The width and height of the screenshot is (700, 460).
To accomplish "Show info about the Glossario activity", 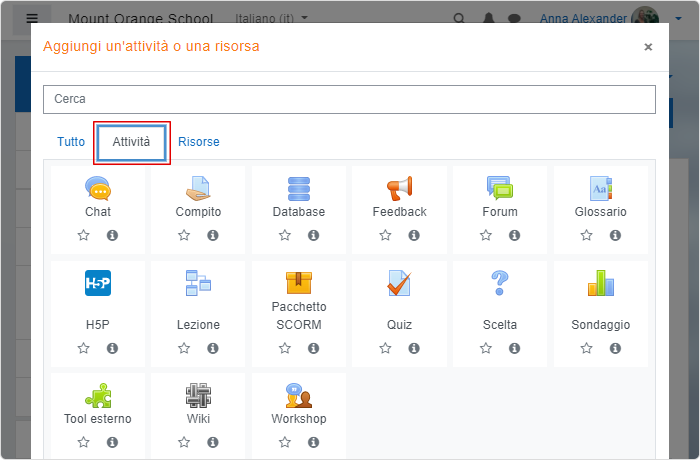I will [615, 235].
